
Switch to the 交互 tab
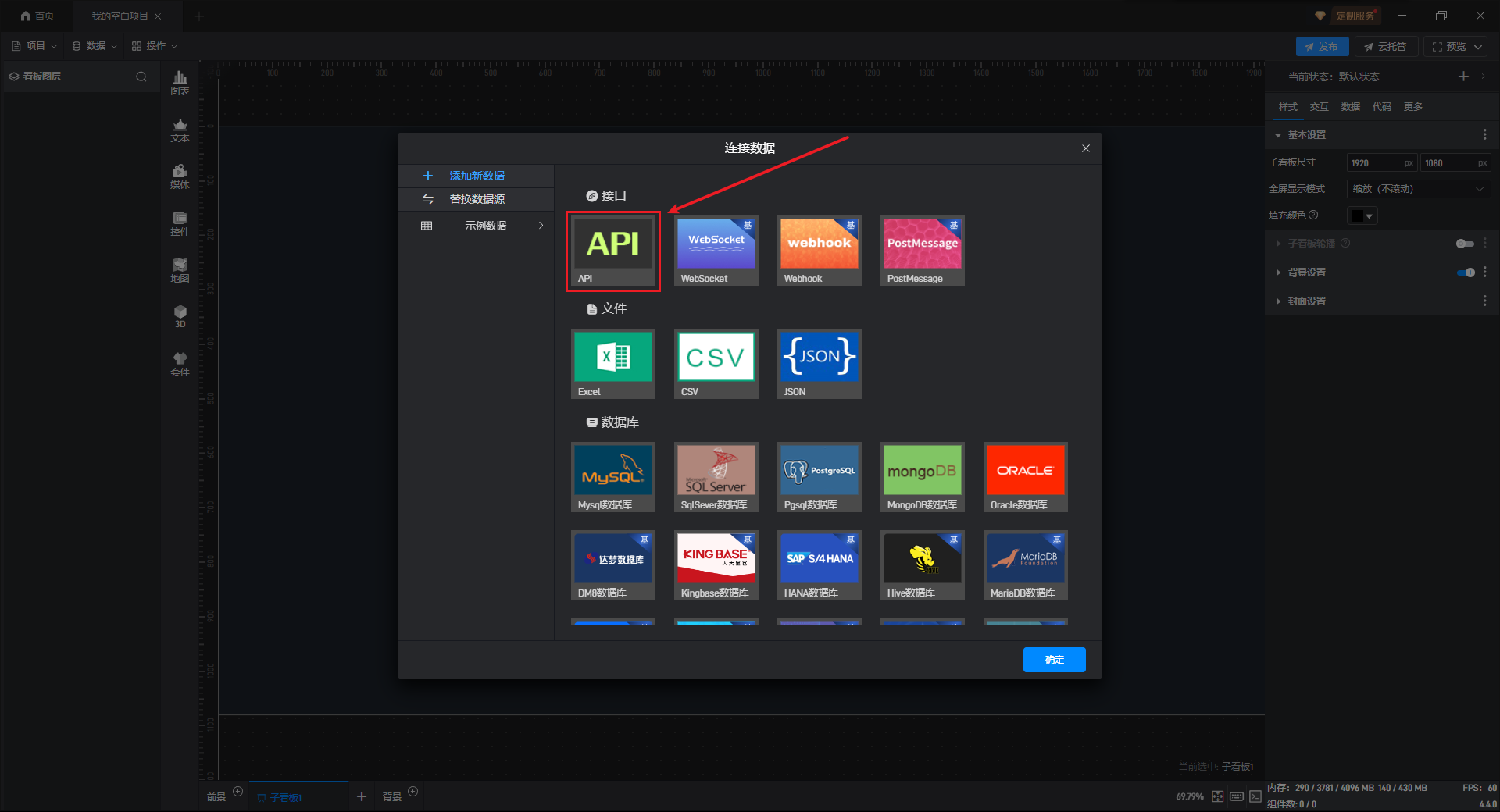pyautogui.click(x=1320, y=107)
